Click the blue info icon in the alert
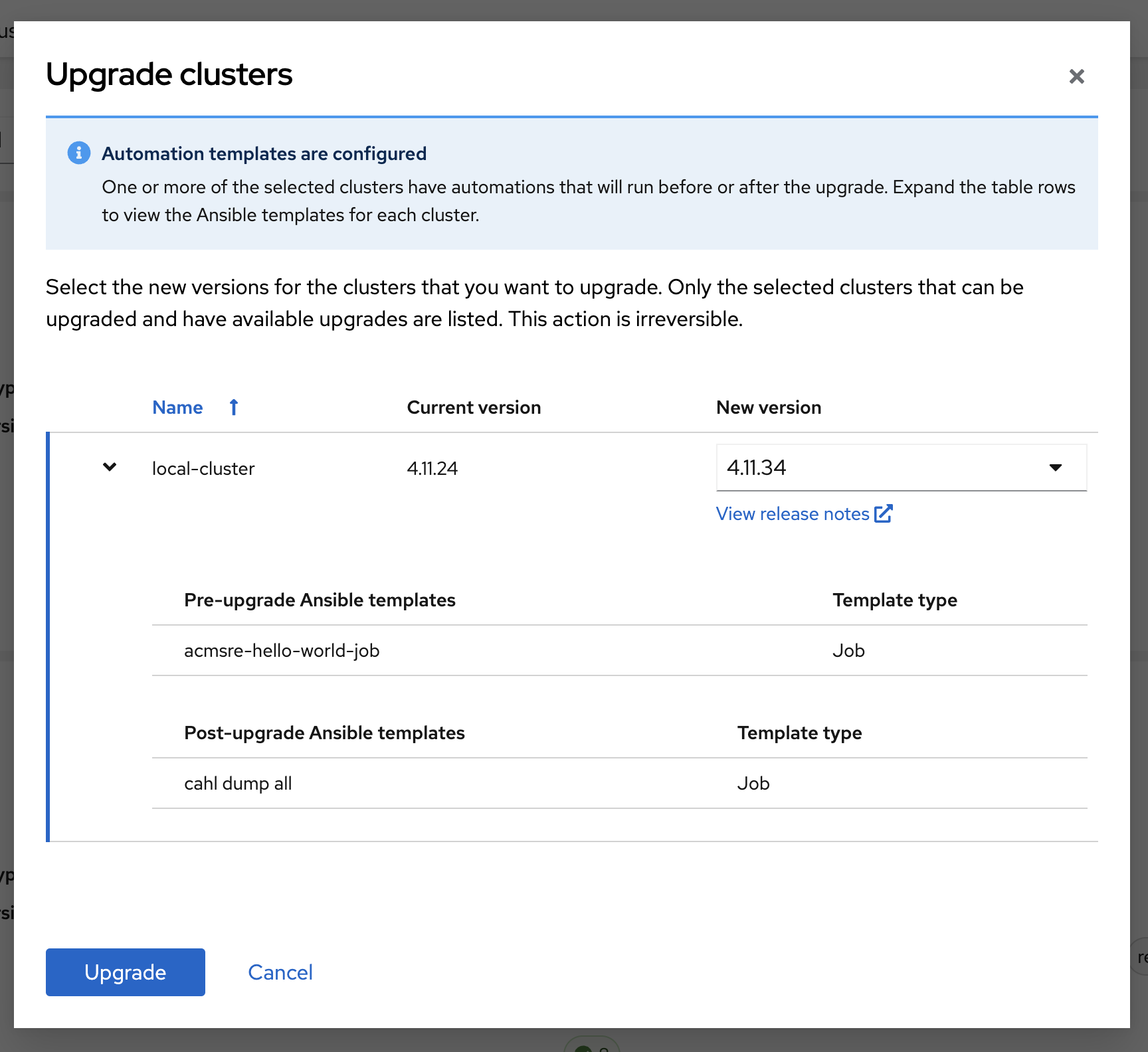This screenshot has width=1148, height=1052. [79, 153]
